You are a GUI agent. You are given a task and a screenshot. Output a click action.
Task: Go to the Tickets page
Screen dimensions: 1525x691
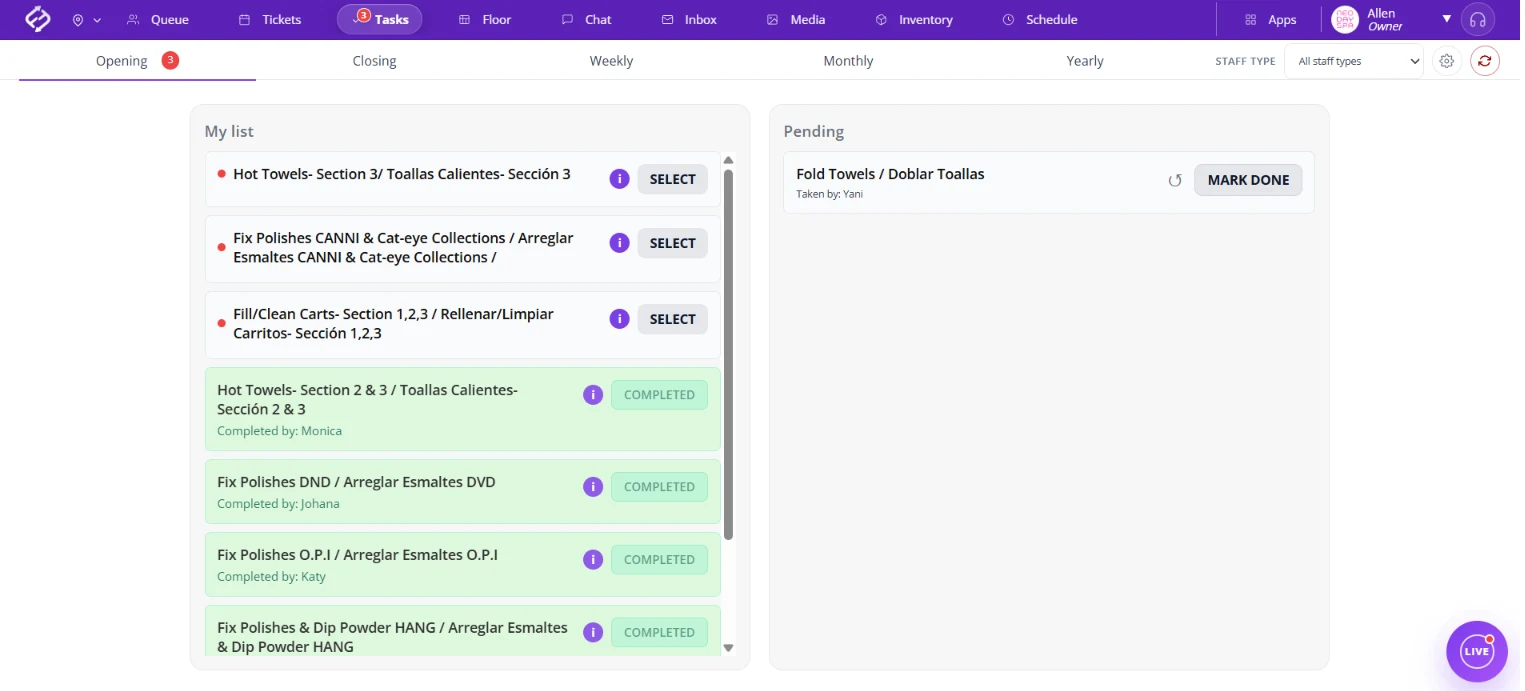(x=270, y=20)
